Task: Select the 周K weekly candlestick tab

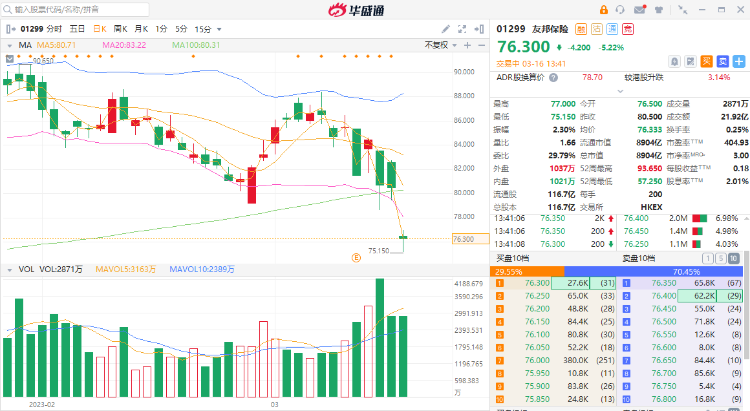Action: (121, 29)
